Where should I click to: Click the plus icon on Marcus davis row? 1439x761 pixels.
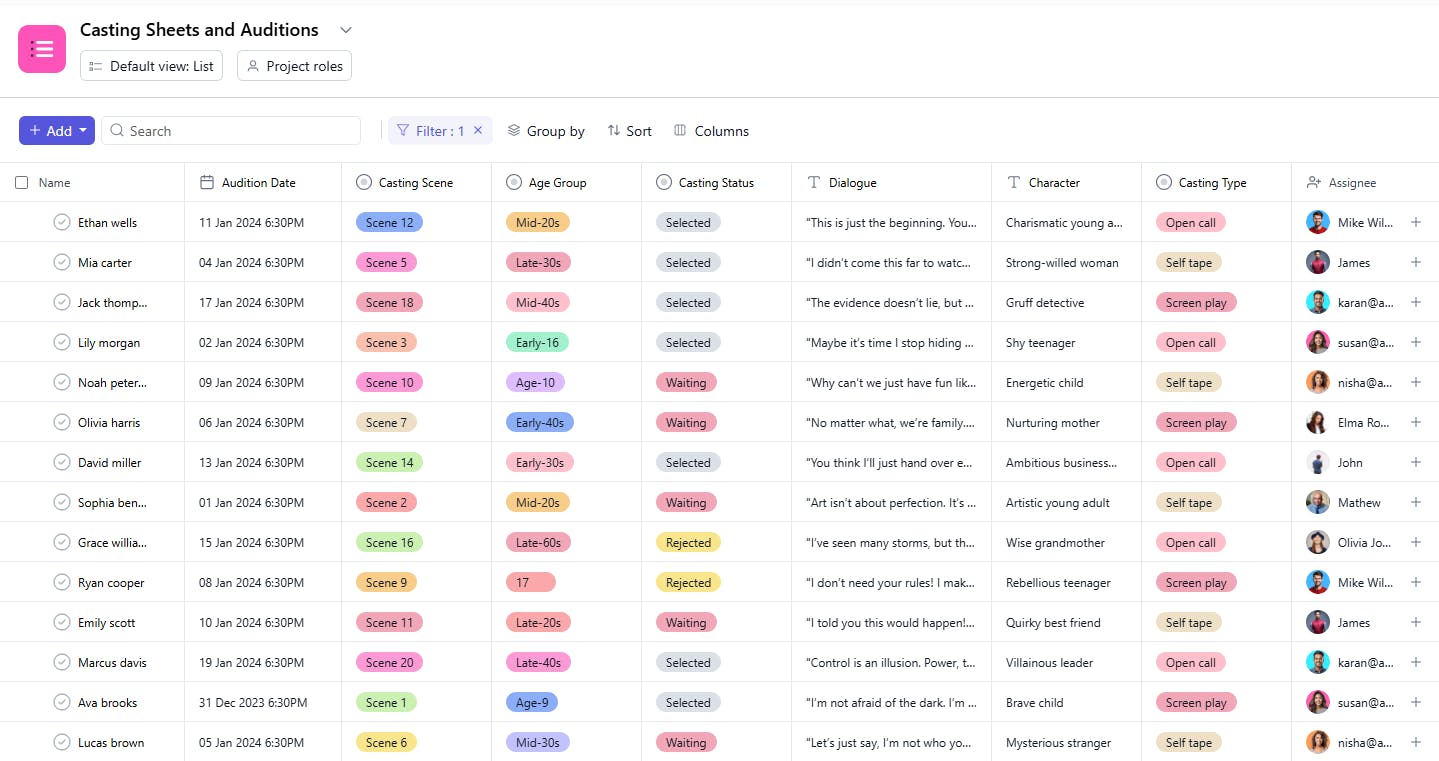[x=1415, y=662]
